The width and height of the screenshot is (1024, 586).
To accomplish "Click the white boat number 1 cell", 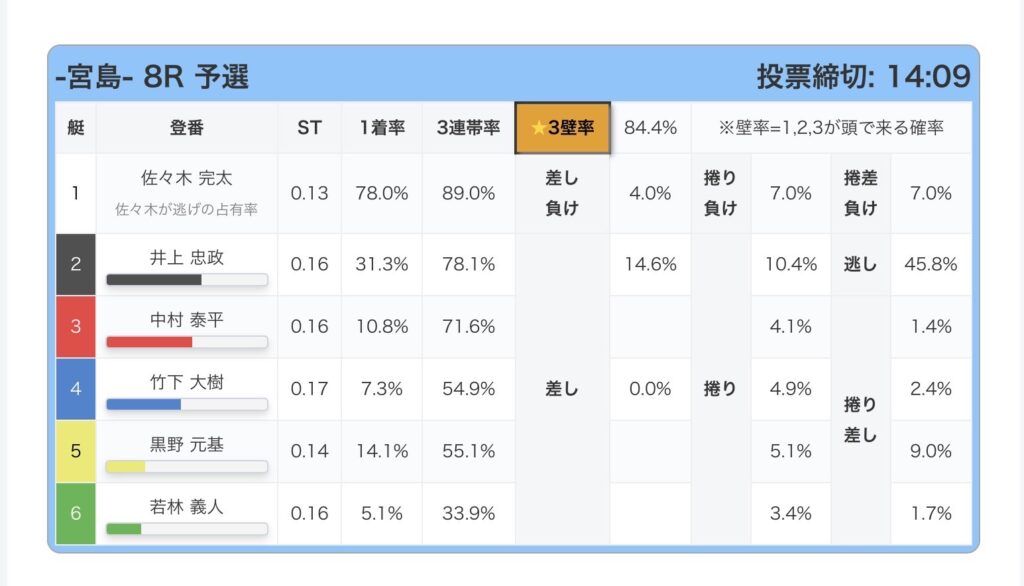I will [75, 192].
